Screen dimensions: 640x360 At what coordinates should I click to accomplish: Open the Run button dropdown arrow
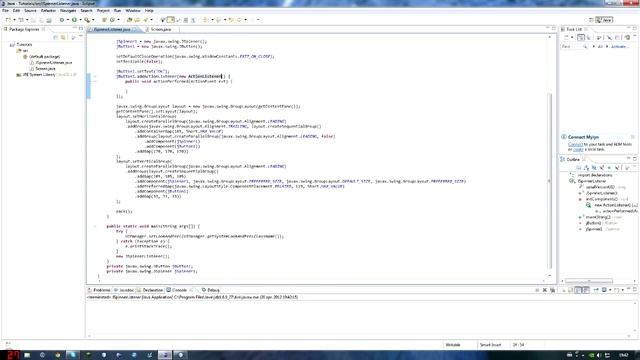(x=80, y=20)
